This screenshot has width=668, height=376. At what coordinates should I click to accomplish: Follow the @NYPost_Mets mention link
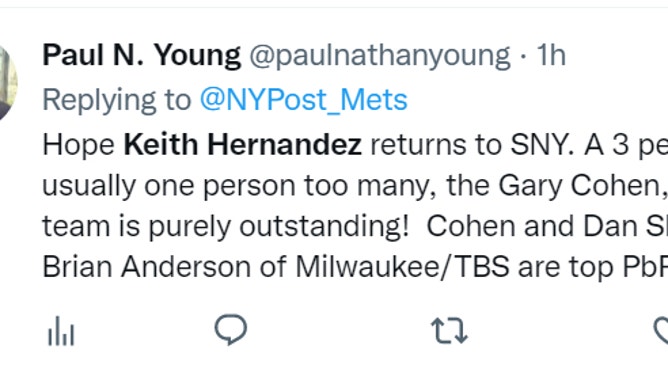(x=304, y=100)
